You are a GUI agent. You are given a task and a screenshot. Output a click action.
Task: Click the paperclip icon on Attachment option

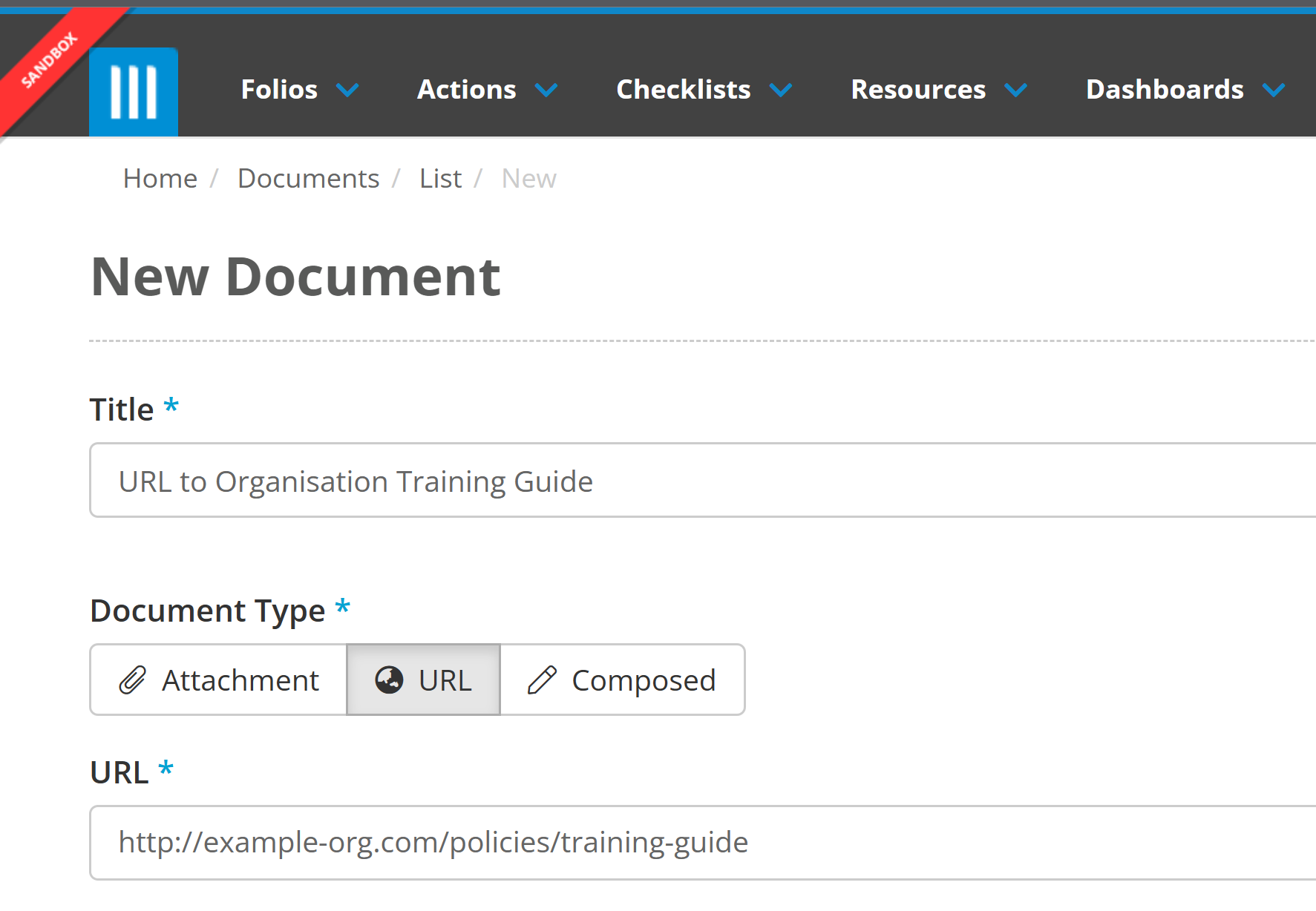coord(132,680)
